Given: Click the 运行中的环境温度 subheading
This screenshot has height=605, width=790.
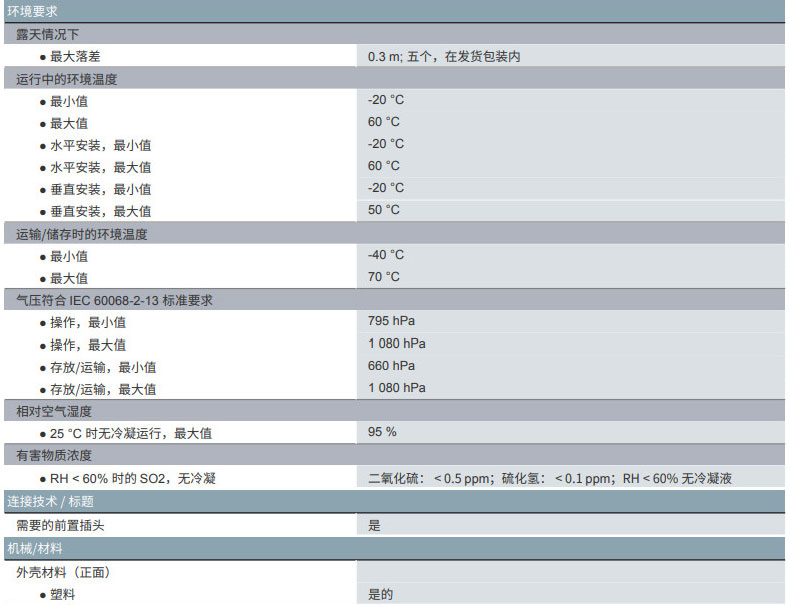Looking at the screenshot, I should coord(67,79).
